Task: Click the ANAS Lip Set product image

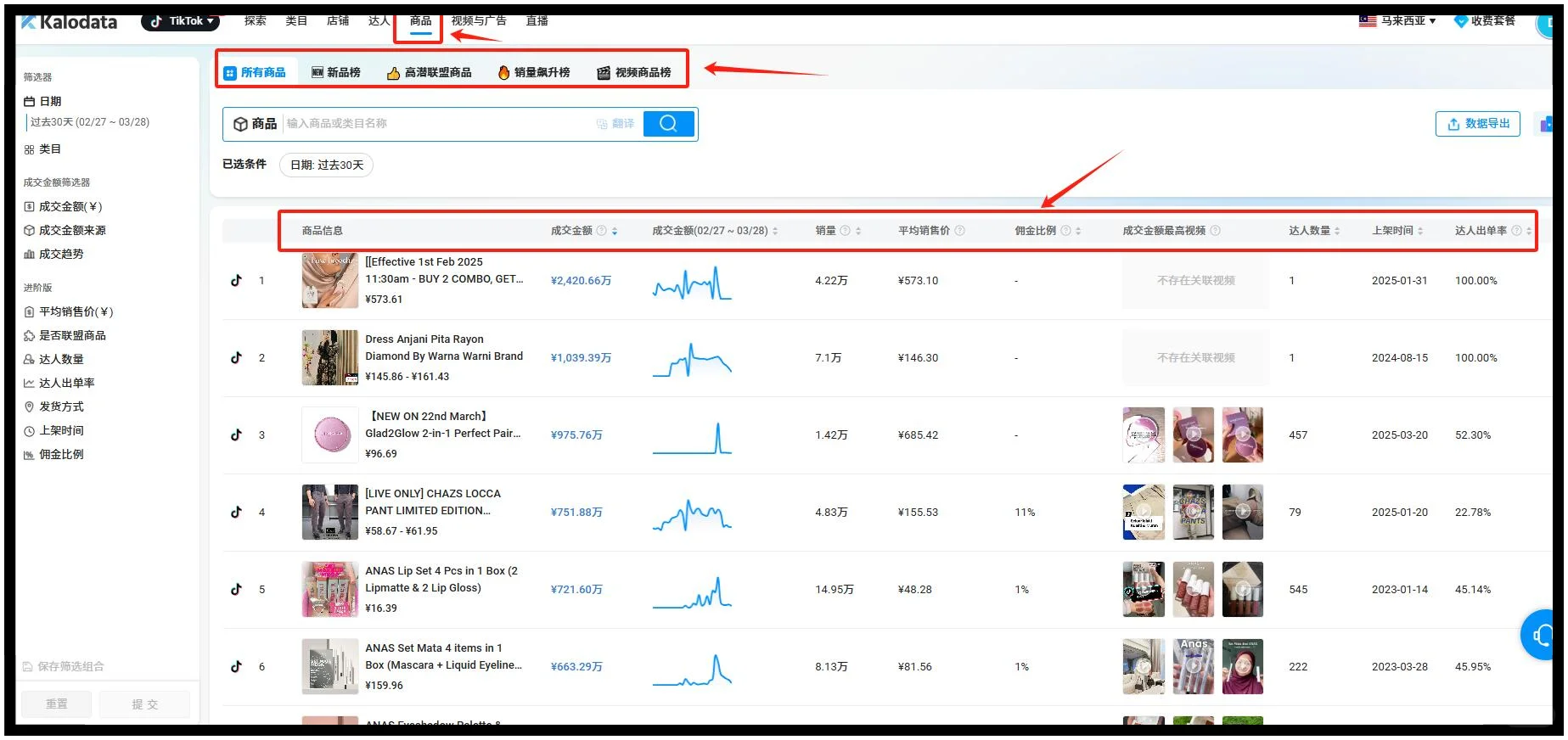Action: [x=330, y=590]
